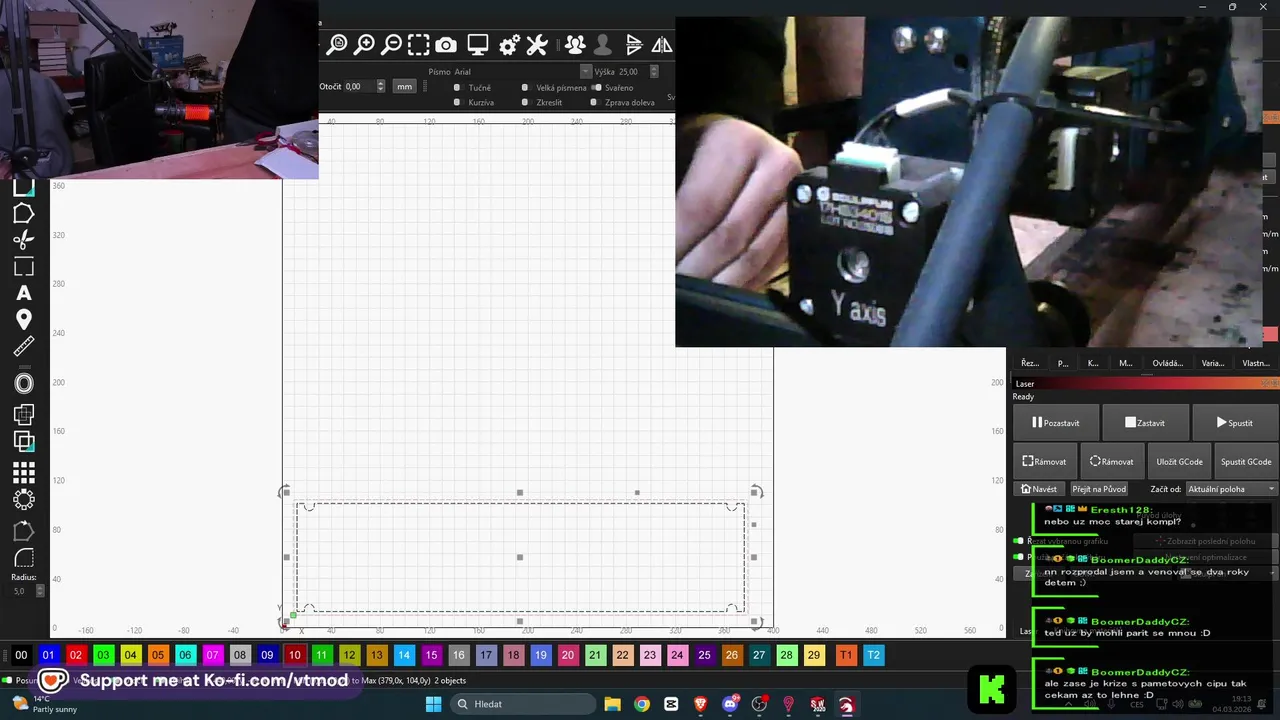Click the Tabs bracket tool icon
The width and height of the screenshot is (1280, 720).
pos(23,267)
